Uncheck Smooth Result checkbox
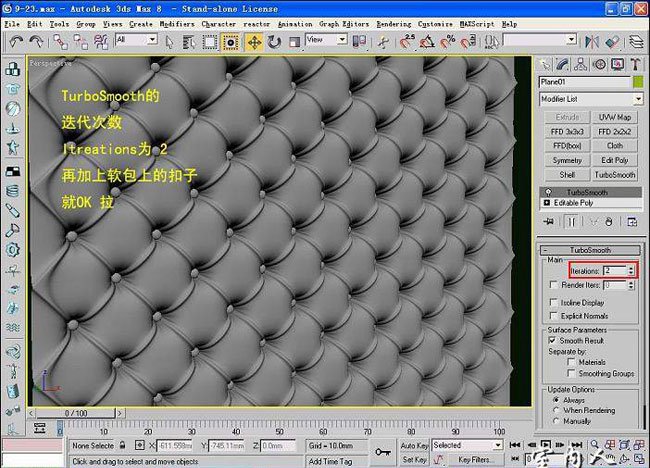650x468 pixels. tap(552, 340)
